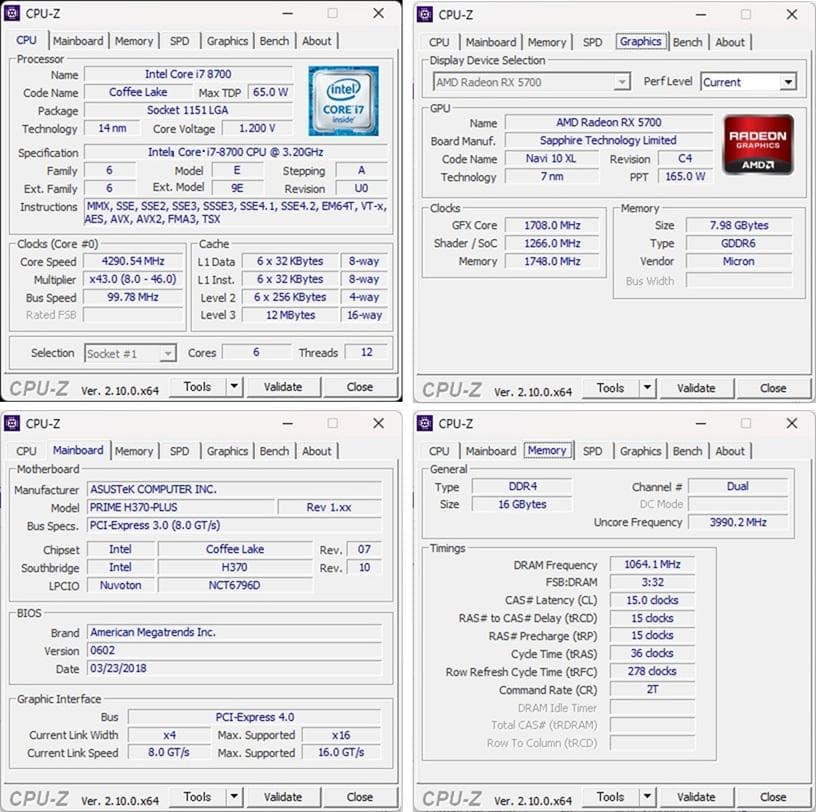
Task: Open the Bench tab in CPU window
Action: (x=274, y=41)
